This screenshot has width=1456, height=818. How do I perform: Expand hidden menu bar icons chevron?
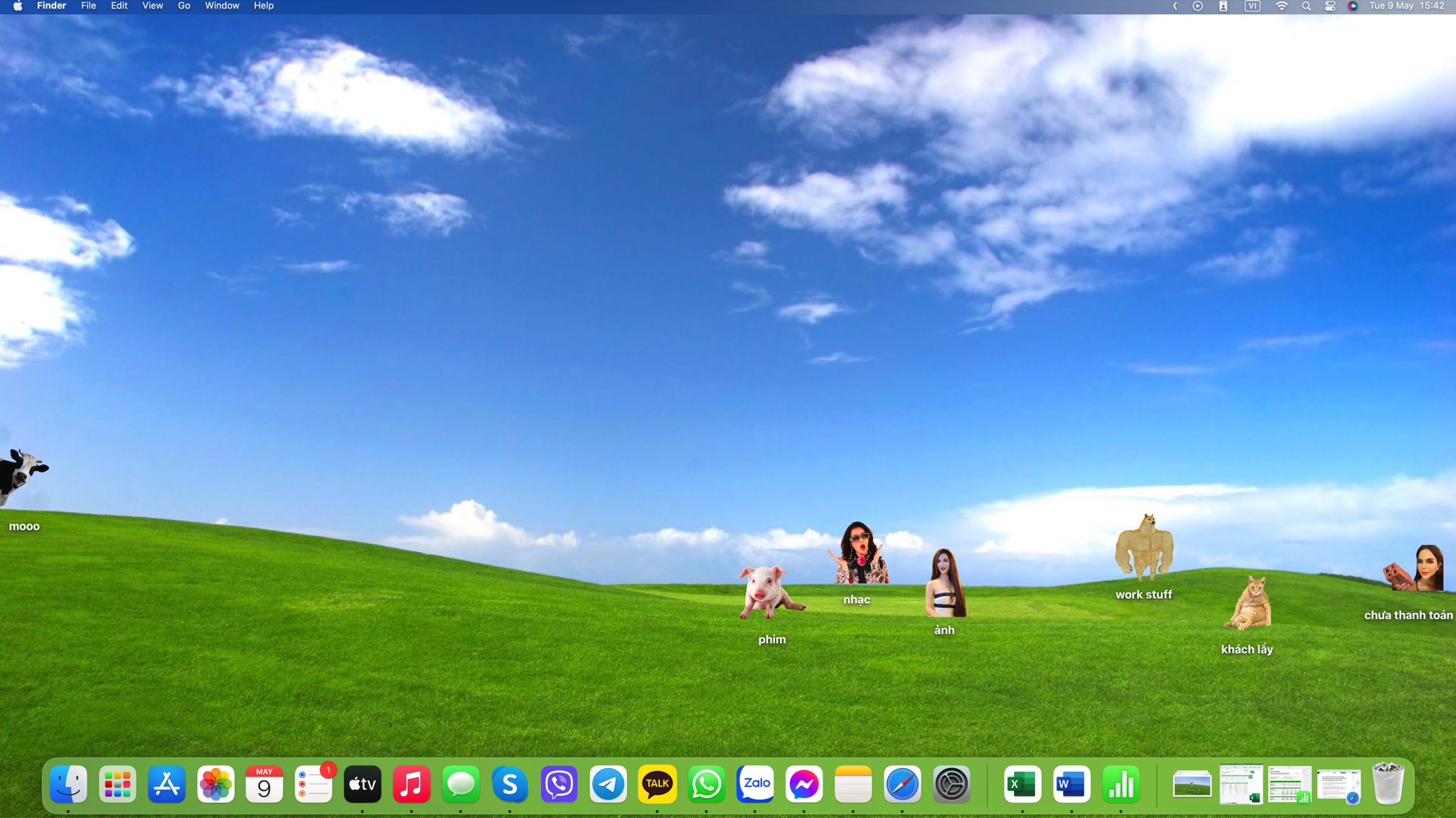1174,6
